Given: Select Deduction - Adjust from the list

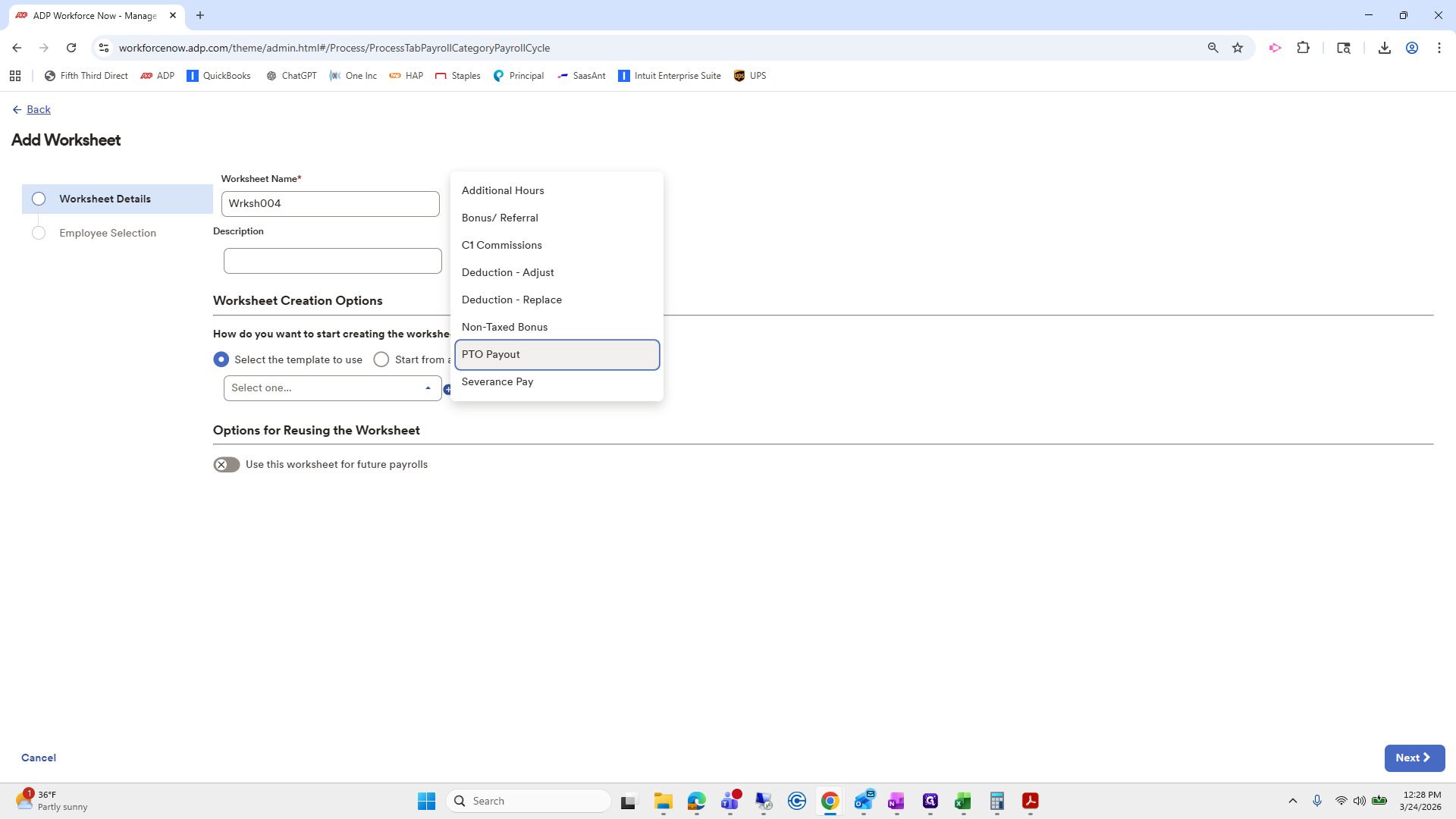Looking at the screenshot, I should coord(508,272).
